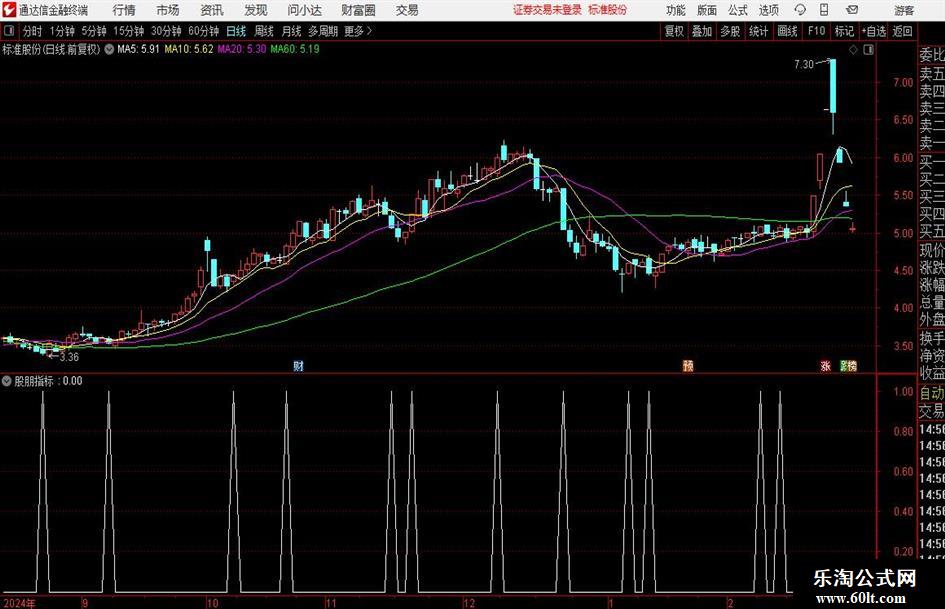
Task: Click the MA60: 5.19 indicator label
Action: (x=295, y=49)
